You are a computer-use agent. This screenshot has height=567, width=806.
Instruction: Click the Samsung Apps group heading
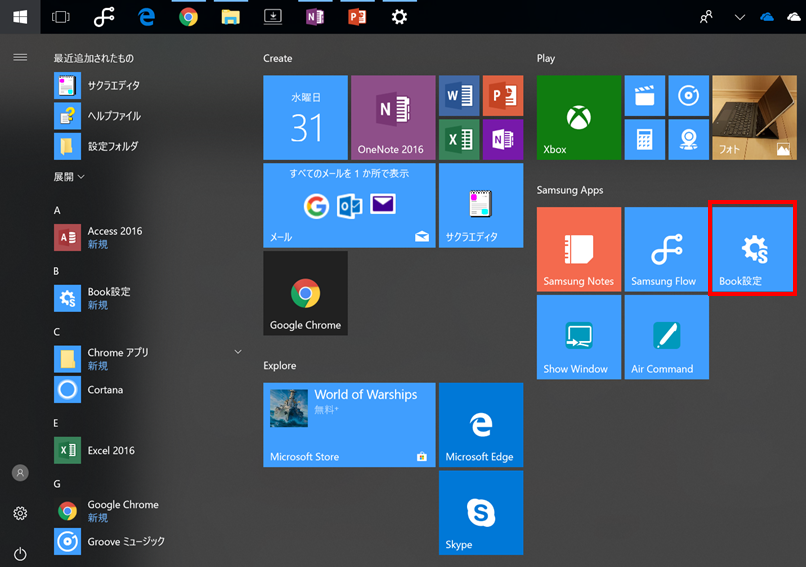click(570, 190)
